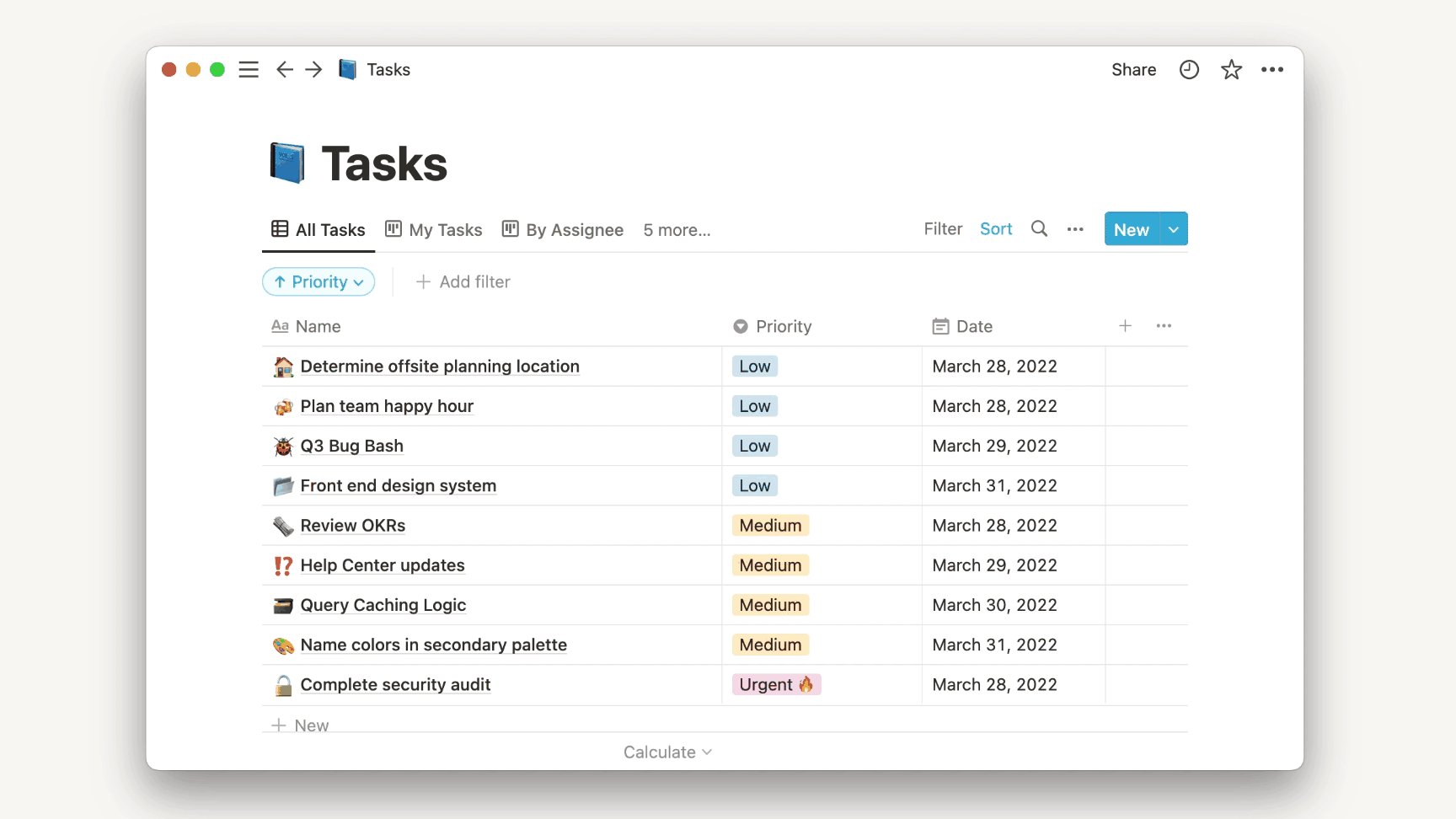Open the Priority sort pill dropdown
Image resolution: width=1456 pixels, height=819 pixels.
point(318,281)
